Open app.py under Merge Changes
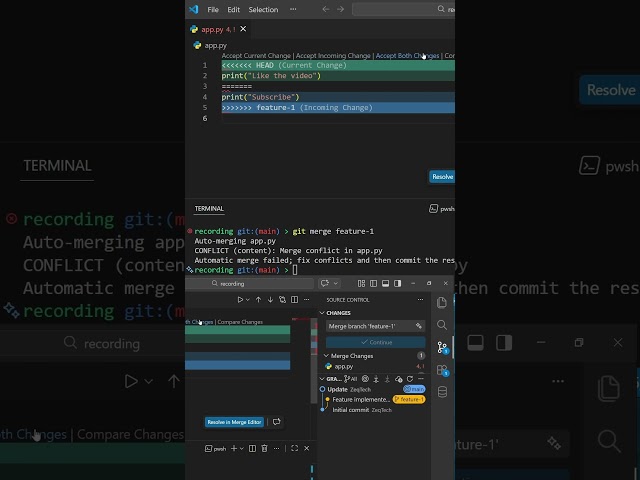This screenshot has width=640, height=480. pos(344,367)
